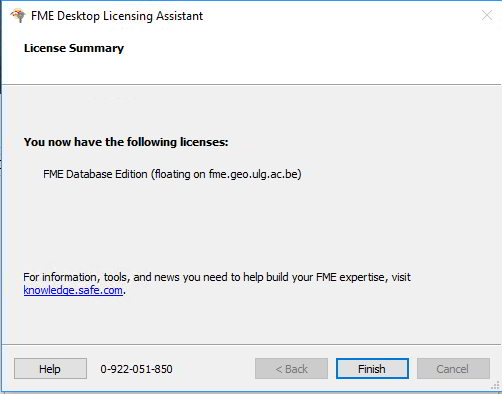Open the knowledge.safe.com link
Screen dimensions: 502x394
pyautogui.click(x=73, y=290)
